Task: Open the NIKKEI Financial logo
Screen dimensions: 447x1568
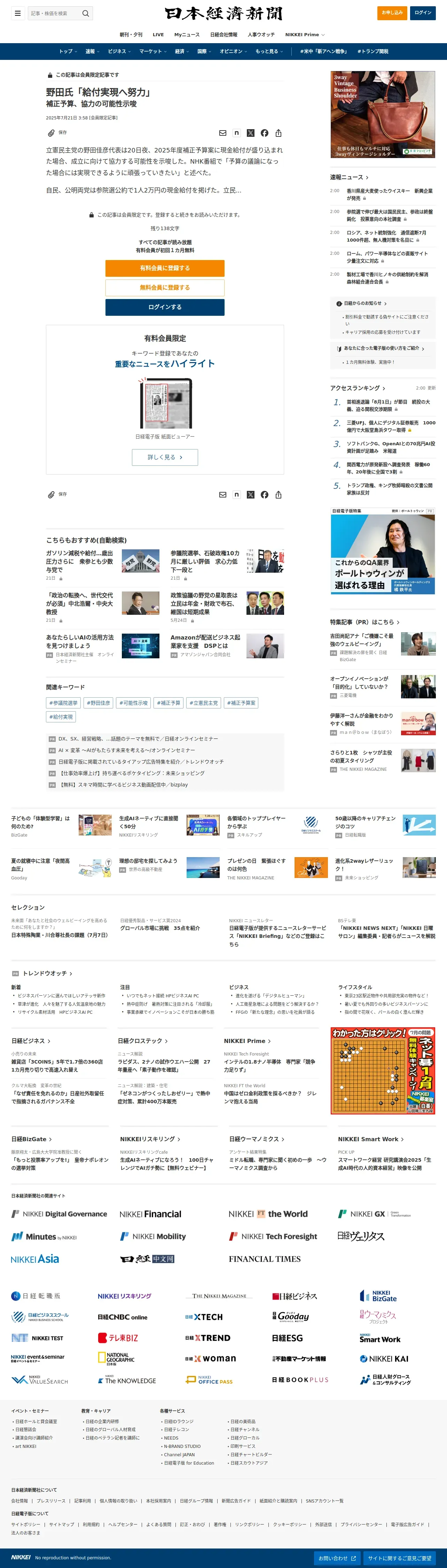Action: pos(150,1214)
